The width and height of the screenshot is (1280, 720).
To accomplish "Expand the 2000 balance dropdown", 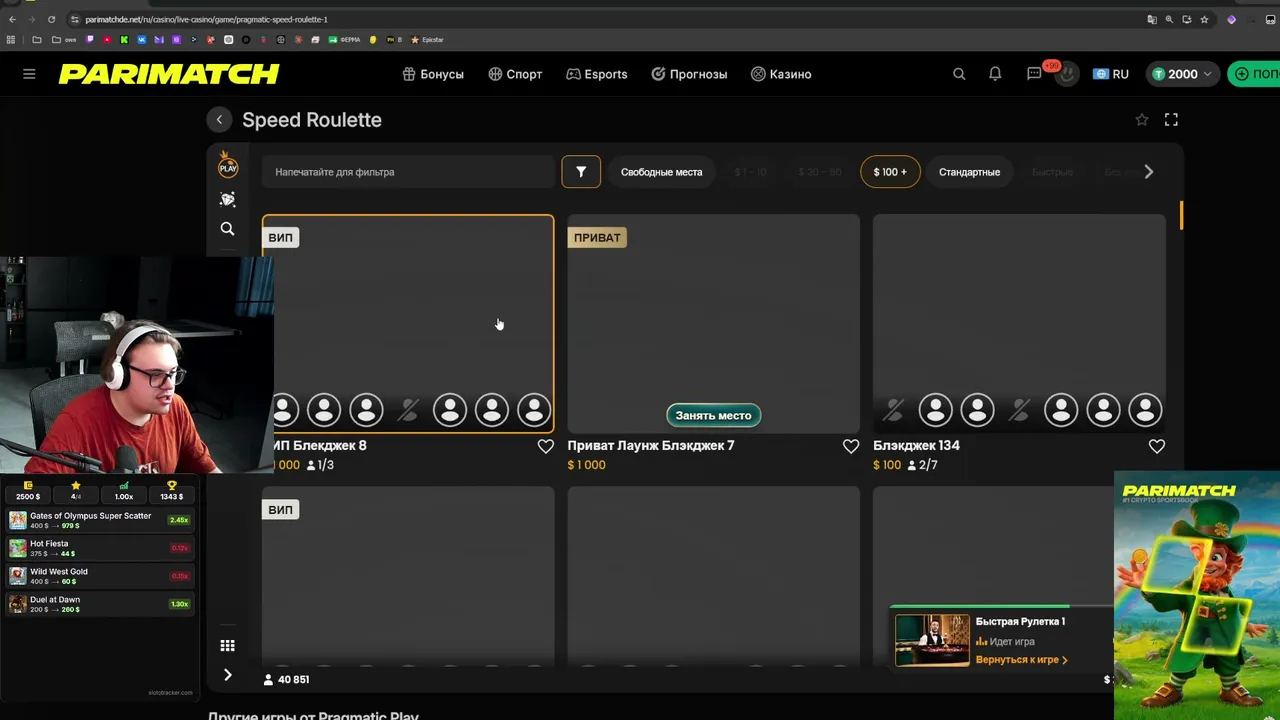I will point(1182,74).
